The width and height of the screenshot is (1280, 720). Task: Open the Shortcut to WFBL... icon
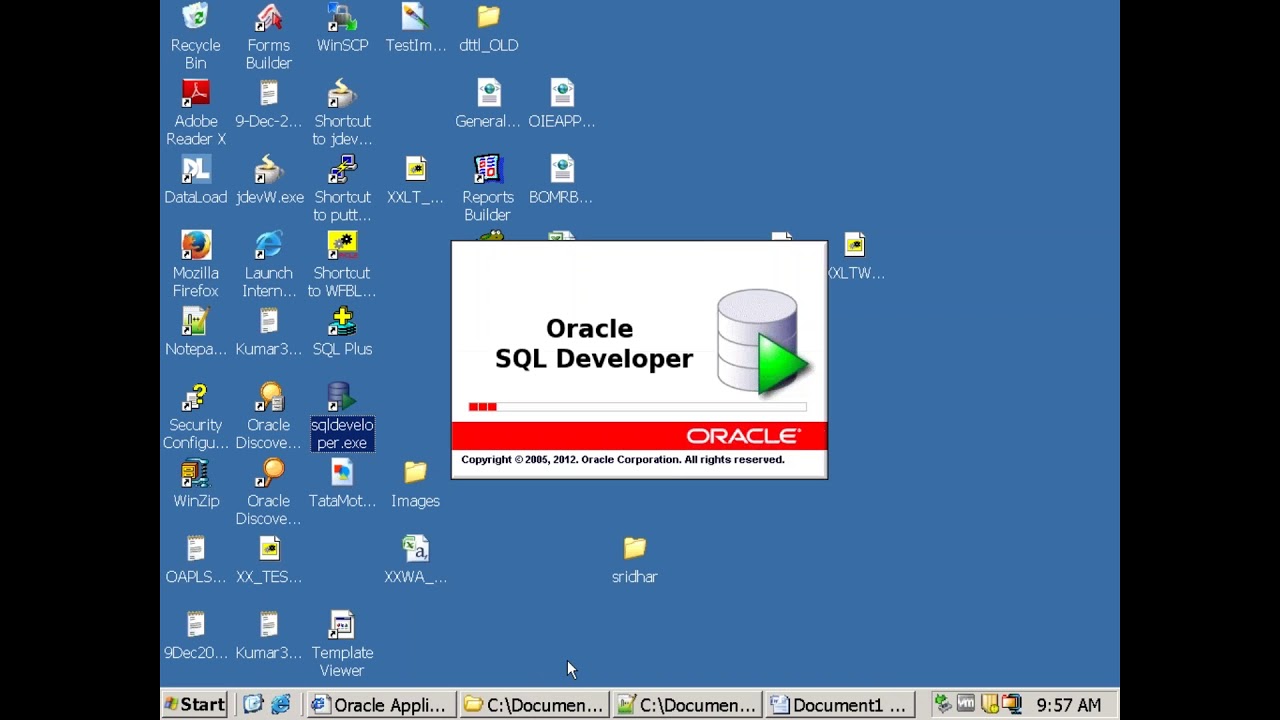(x=342, y=264)
